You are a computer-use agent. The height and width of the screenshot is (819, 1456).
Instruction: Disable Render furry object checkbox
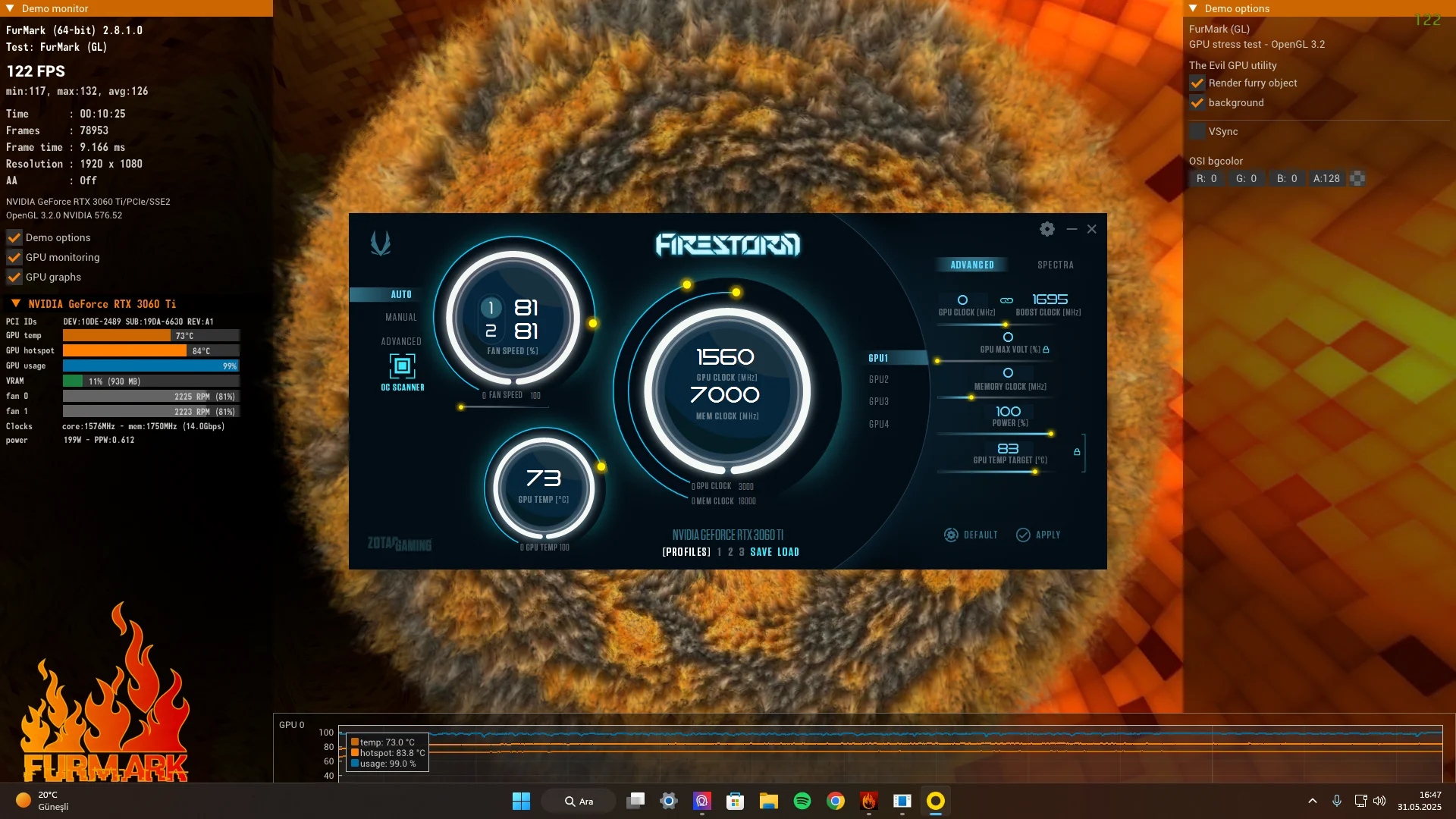(x=1197, y=83)
